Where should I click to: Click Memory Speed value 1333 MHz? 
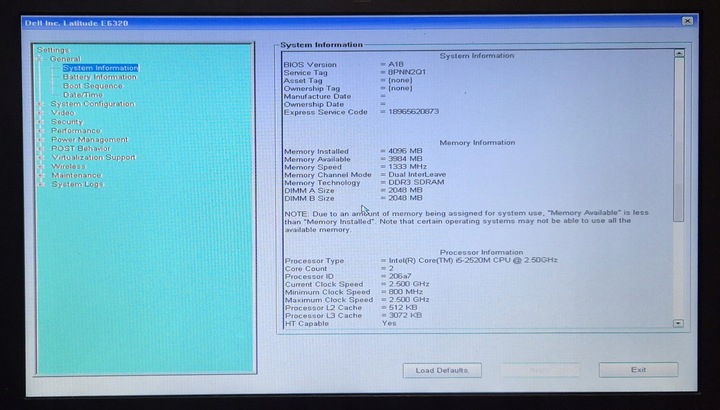408,167
